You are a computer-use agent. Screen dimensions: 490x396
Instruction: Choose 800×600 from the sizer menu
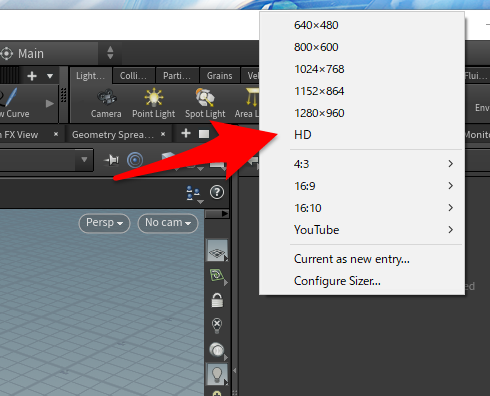click(362, 47)
